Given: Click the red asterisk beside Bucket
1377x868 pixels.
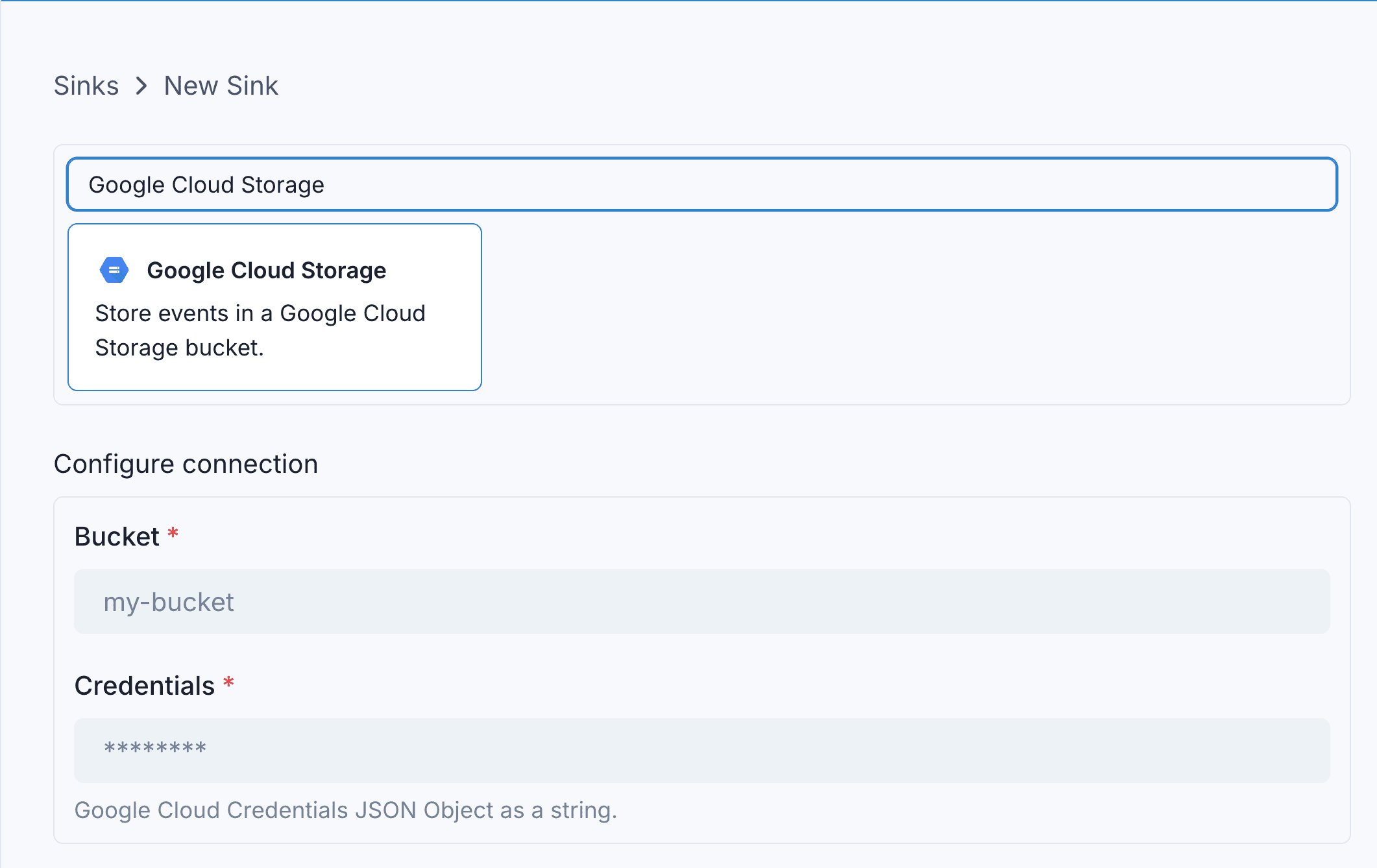Looking at the screenshot, I should point(173,534).
